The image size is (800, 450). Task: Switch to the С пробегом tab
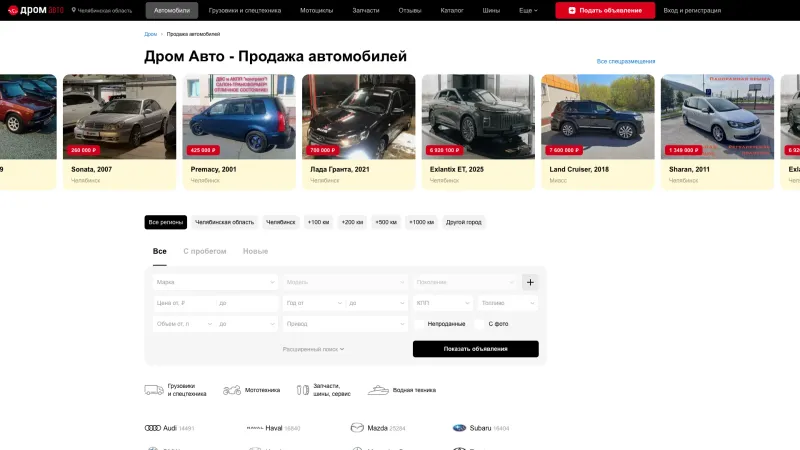(x=205, y=252)
